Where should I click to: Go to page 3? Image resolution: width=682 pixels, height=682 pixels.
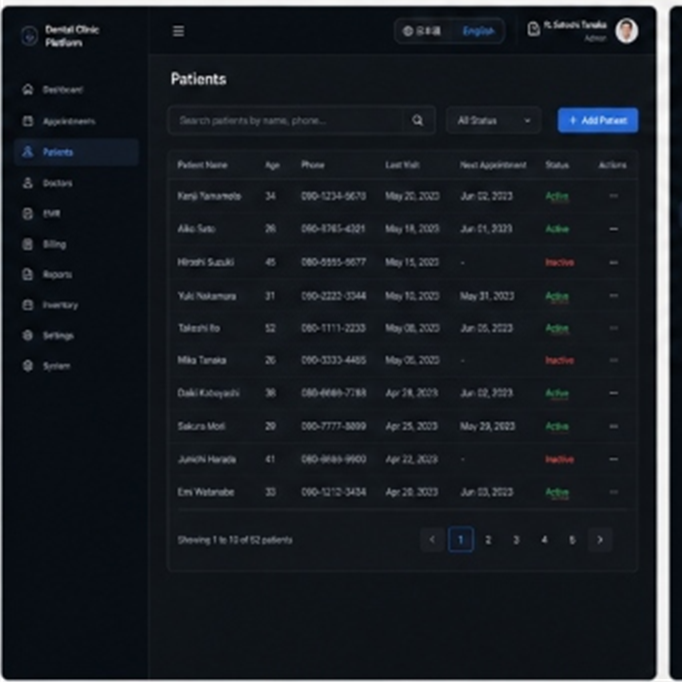[x=516, y=540]
